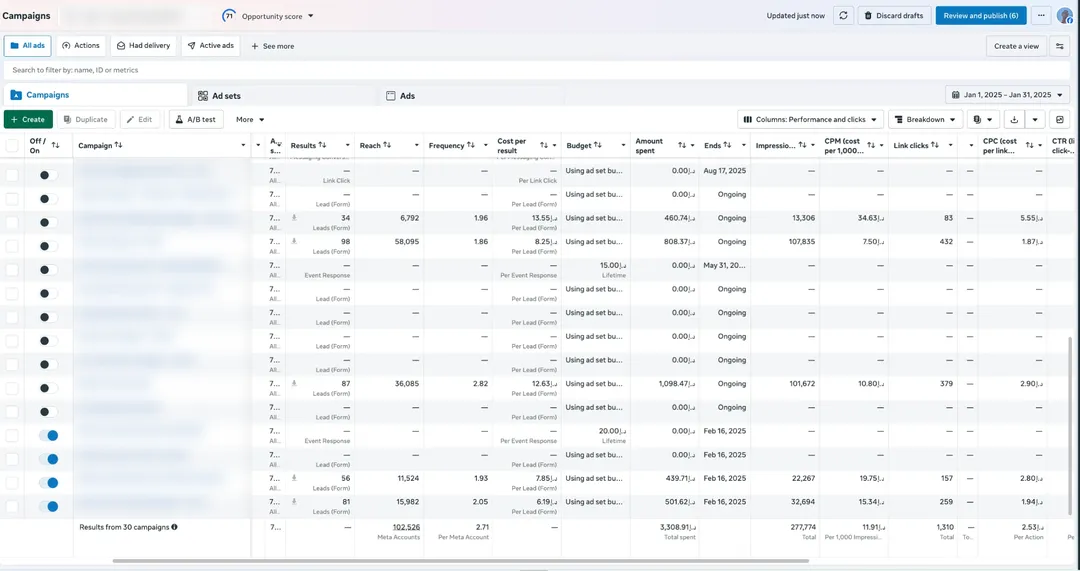Open the Results column header menu arrow

tap(347, 145)
